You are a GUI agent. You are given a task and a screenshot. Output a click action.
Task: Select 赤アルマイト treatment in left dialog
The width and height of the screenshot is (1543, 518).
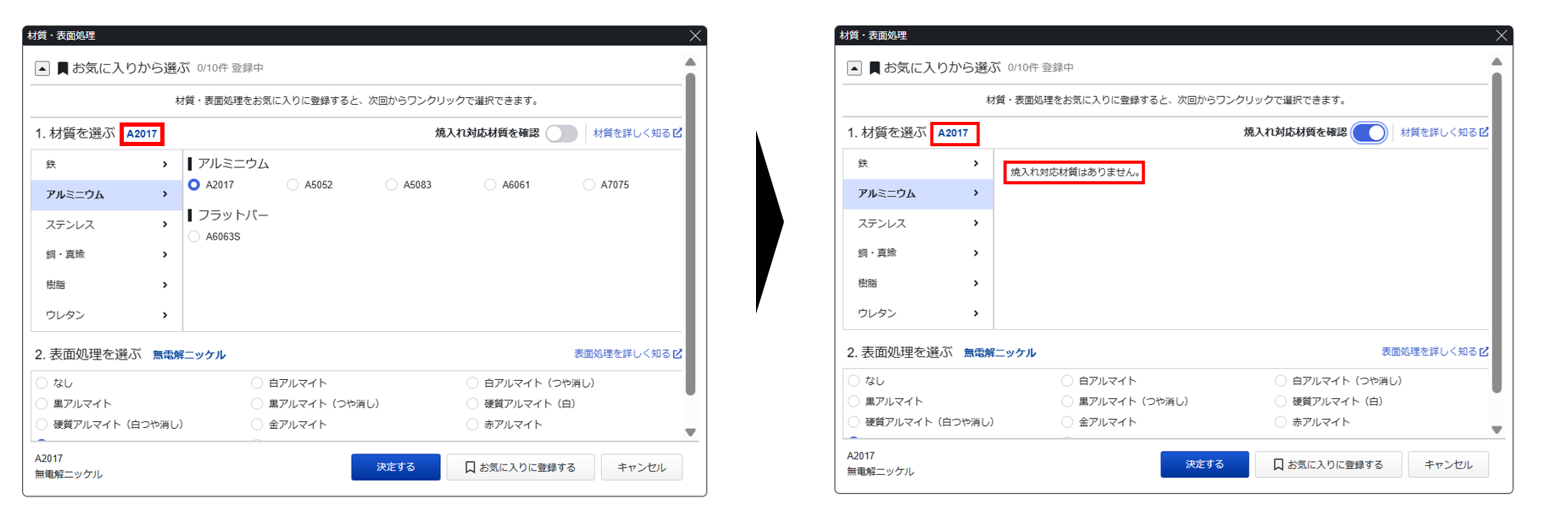tap(474, 425)
